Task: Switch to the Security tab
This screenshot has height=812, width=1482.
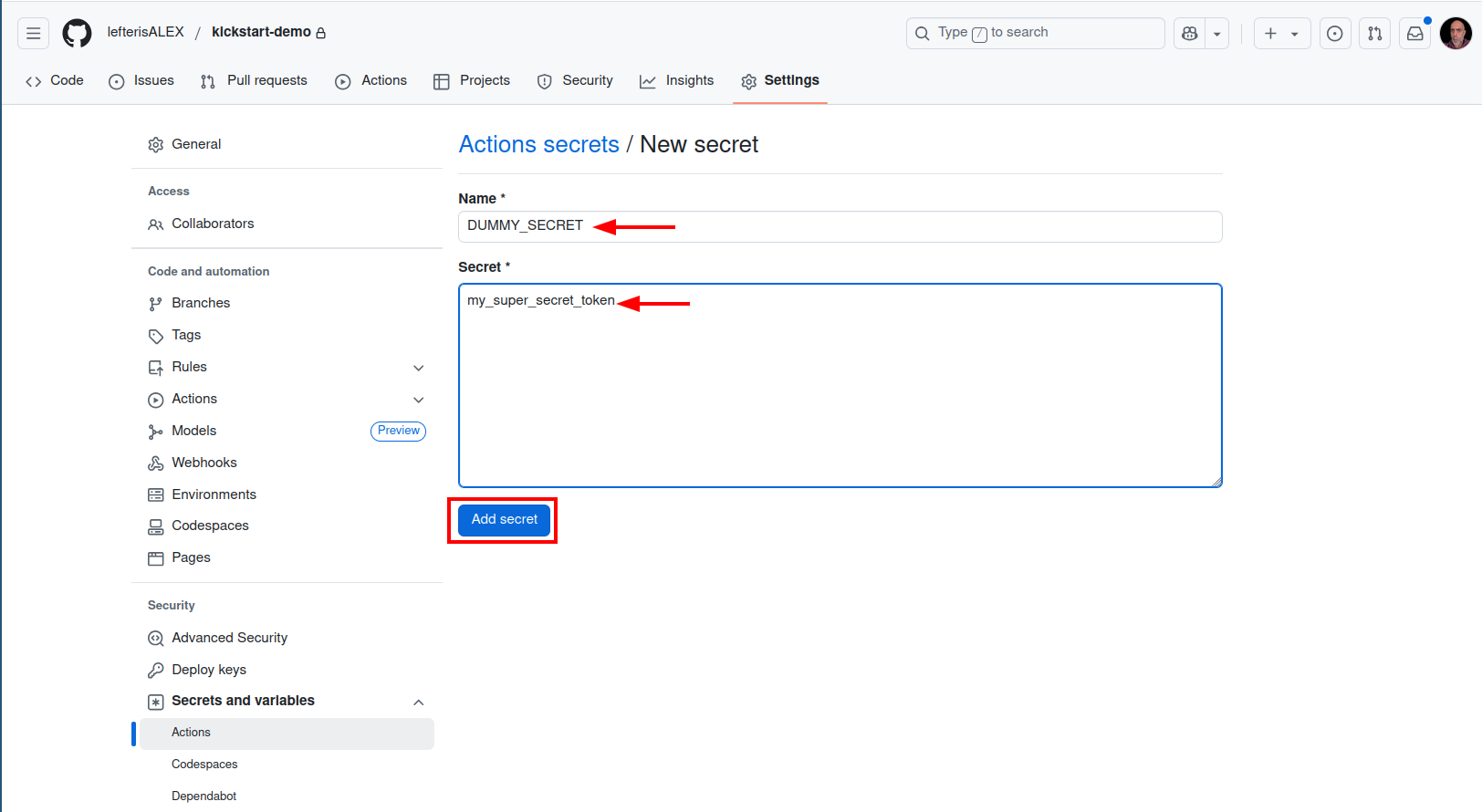Action: (575, 80)
